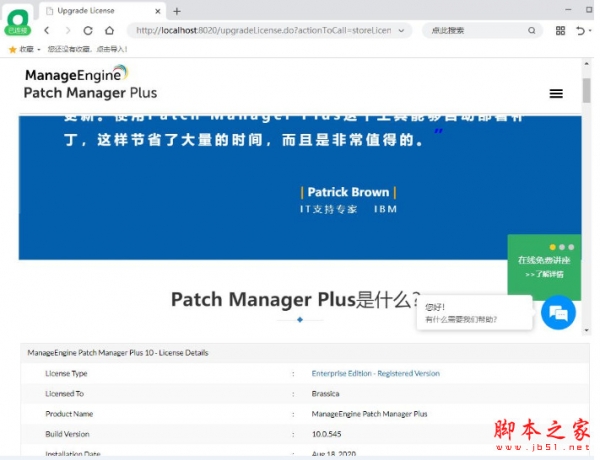Click ManageEngine Patch Manager Plus product value
Image resolution: width=600 pixels, height=460 pixels.
[x=369, y=414]
